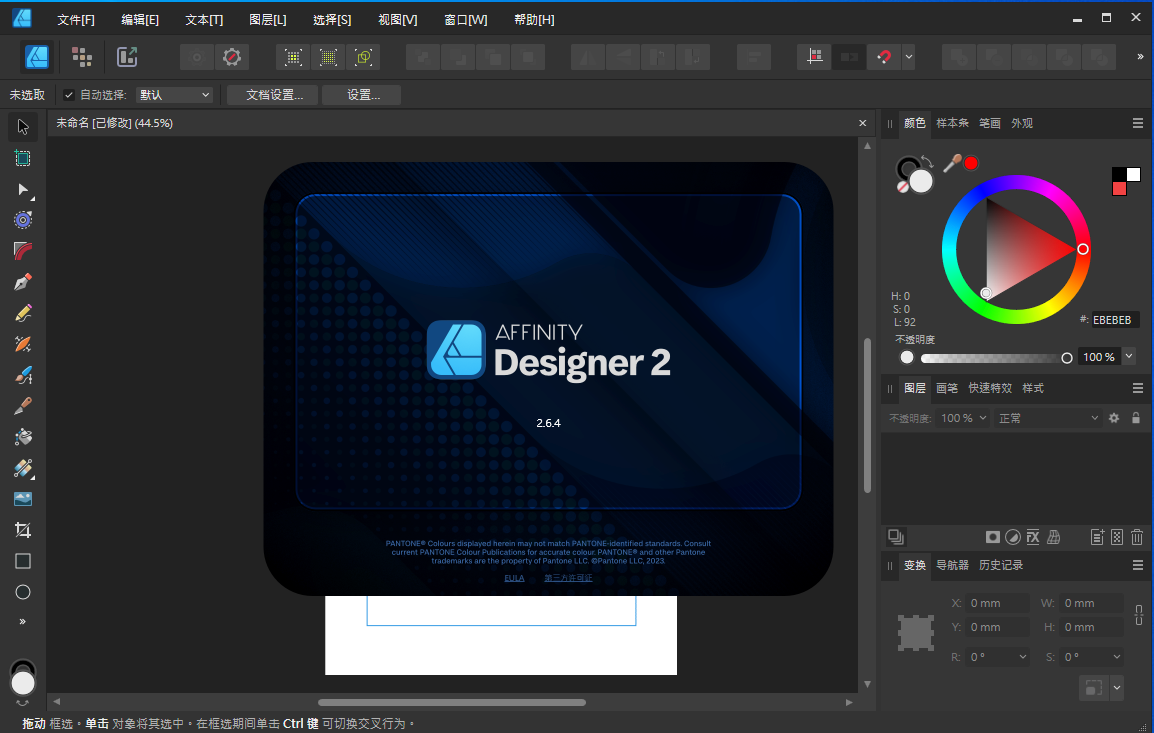This screenshot has height=733, width=1154.
Task: Select the Pen tool
Action: [x=23, y=282]
